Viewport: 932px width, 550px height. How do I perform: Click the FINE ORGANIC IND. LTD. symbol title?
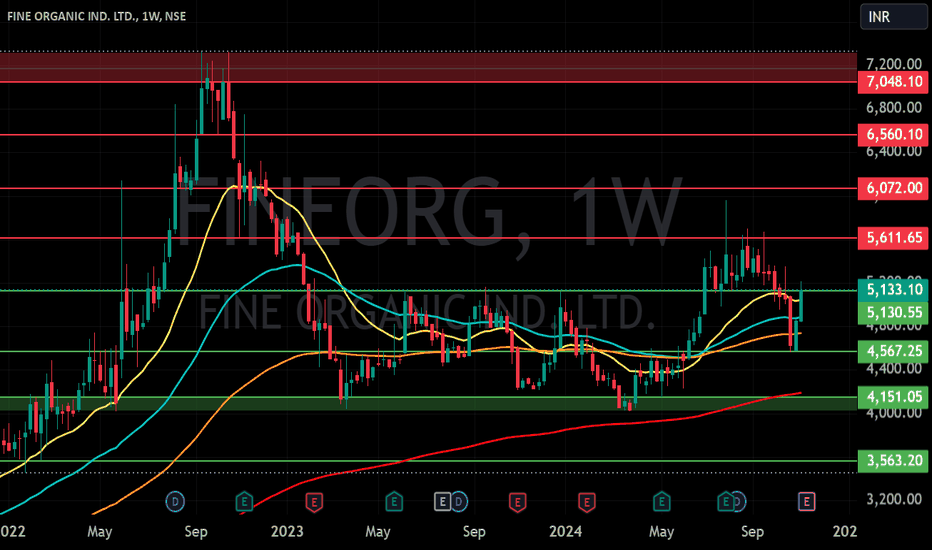(x=96, y=16)
